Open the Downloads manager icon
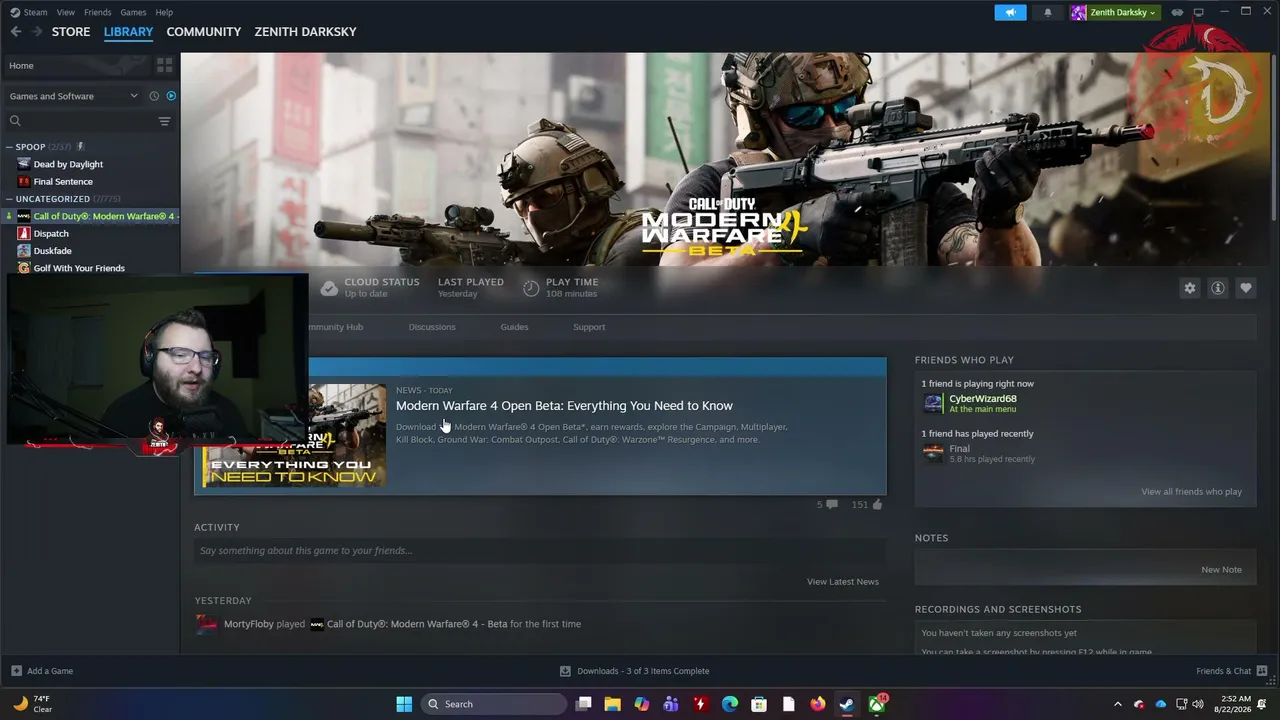Image resolution: width=1280 pixels, height=720 pixels. point(565,671)
